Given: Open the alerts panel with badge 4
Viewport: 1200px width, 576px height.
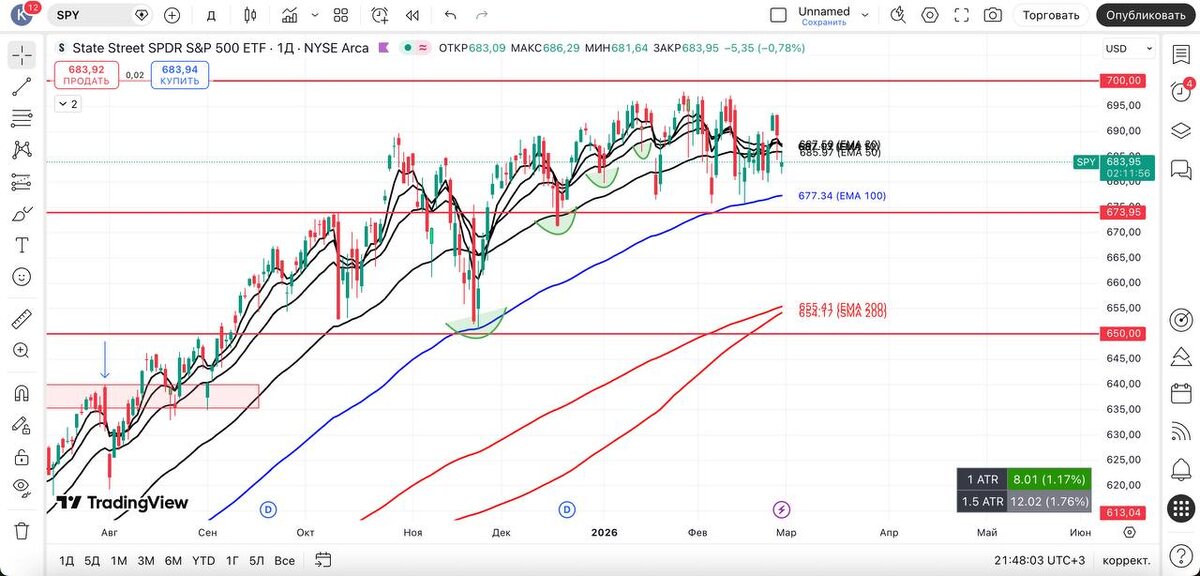Looking at the screenshot, I should pyautogui.click(x=1179, y=90).
